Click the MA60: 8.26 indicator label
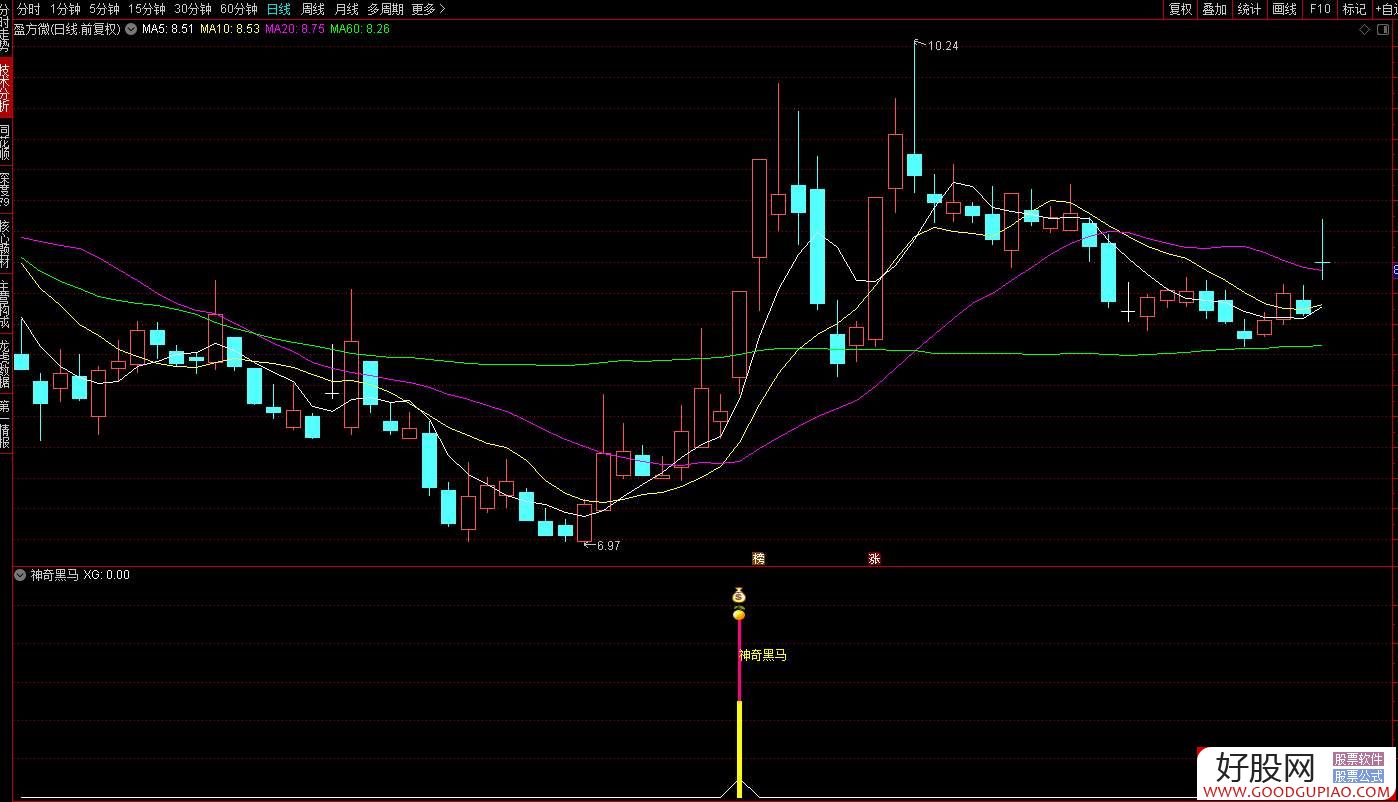Screen dimensions: 1398x802 pos(360,29)
